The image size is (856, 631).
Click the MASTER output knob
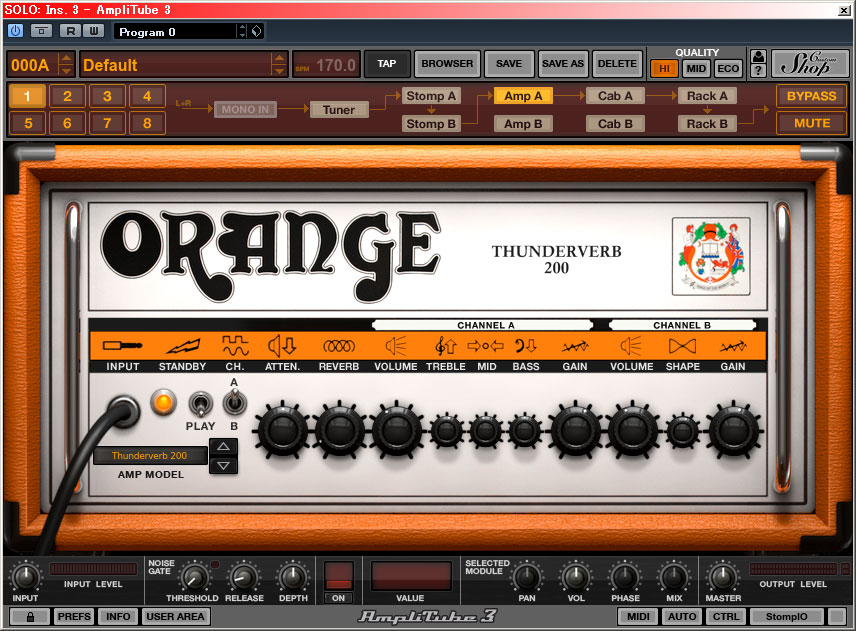(x=723, y=577)
